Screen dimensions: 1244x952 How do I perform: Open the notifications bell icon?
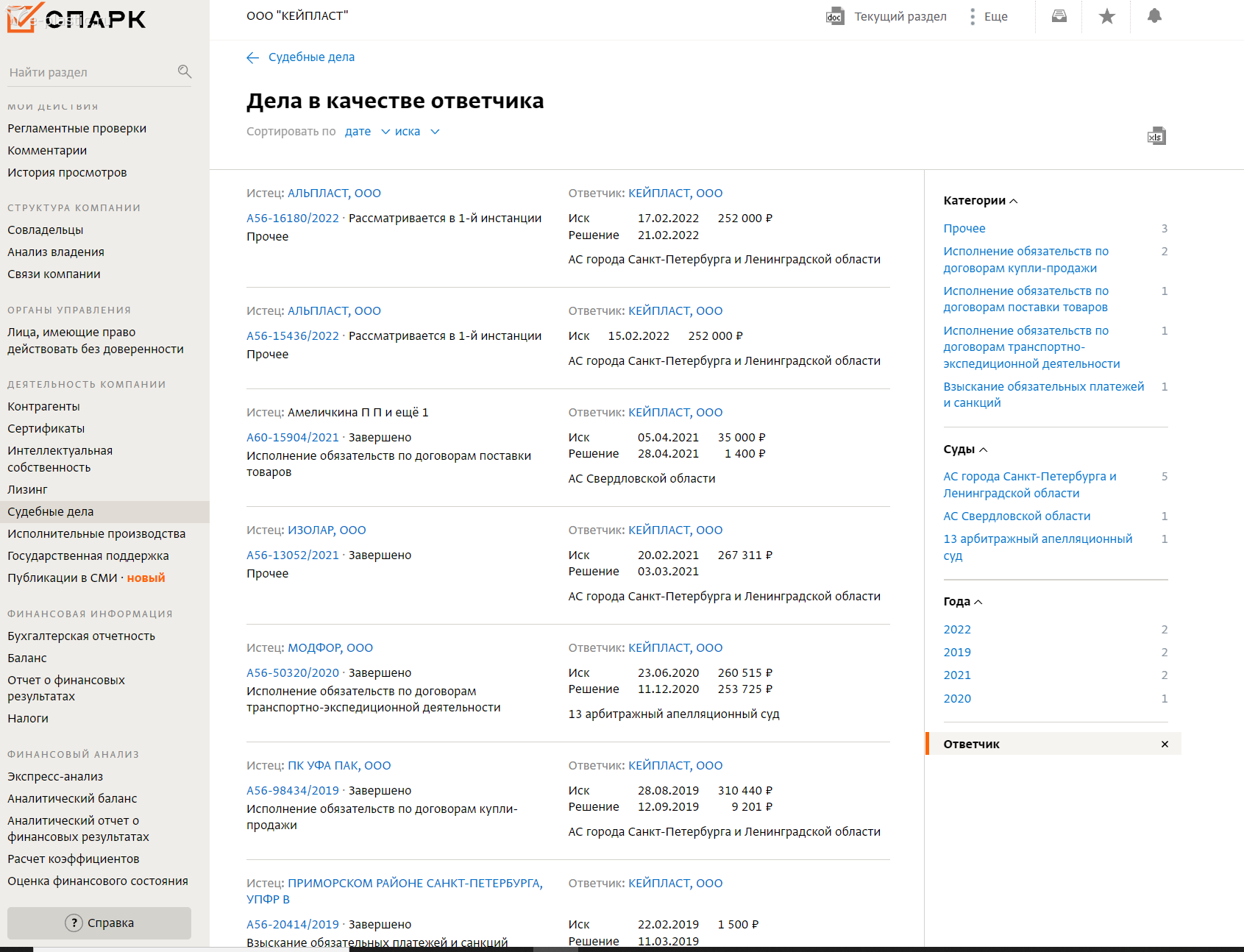(1154, 16)
